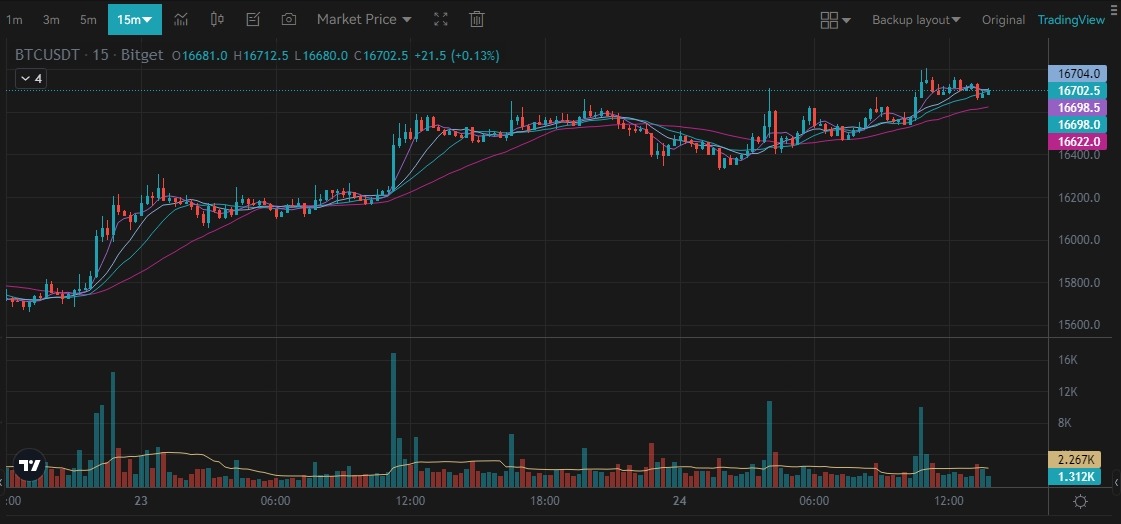1121x524 pixels.
Task: Click the 23 date label on time axis
Action: (x=140, y=501)
